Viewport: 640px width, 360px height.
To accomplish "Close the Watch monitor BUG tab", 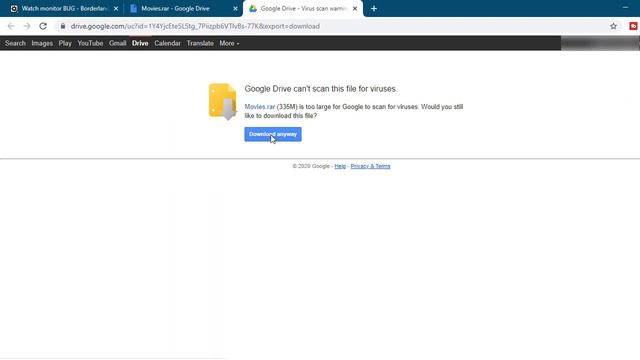I will (x=116, y=9).
